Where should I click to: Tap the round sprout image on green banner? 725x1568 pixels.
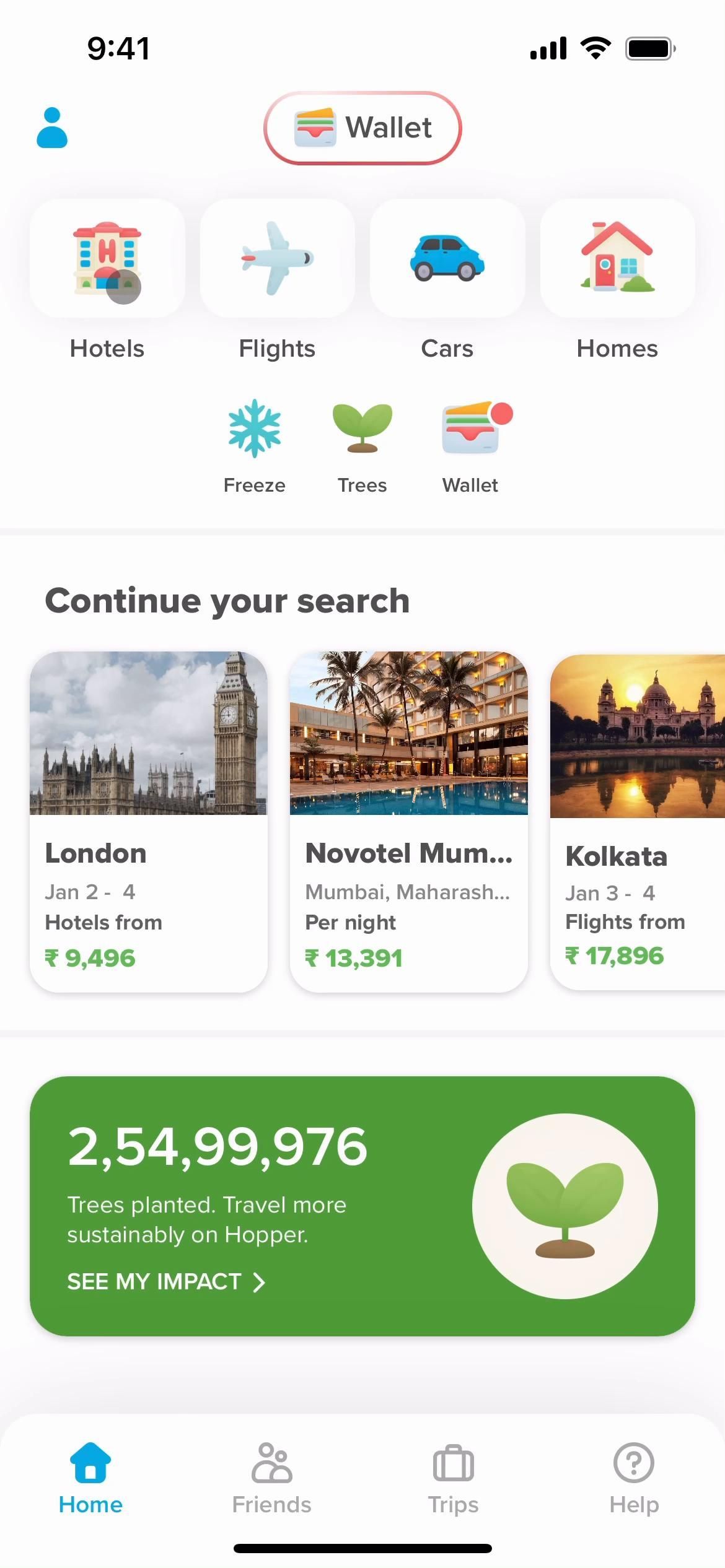pyautogui.click(x=565, y=1206)
